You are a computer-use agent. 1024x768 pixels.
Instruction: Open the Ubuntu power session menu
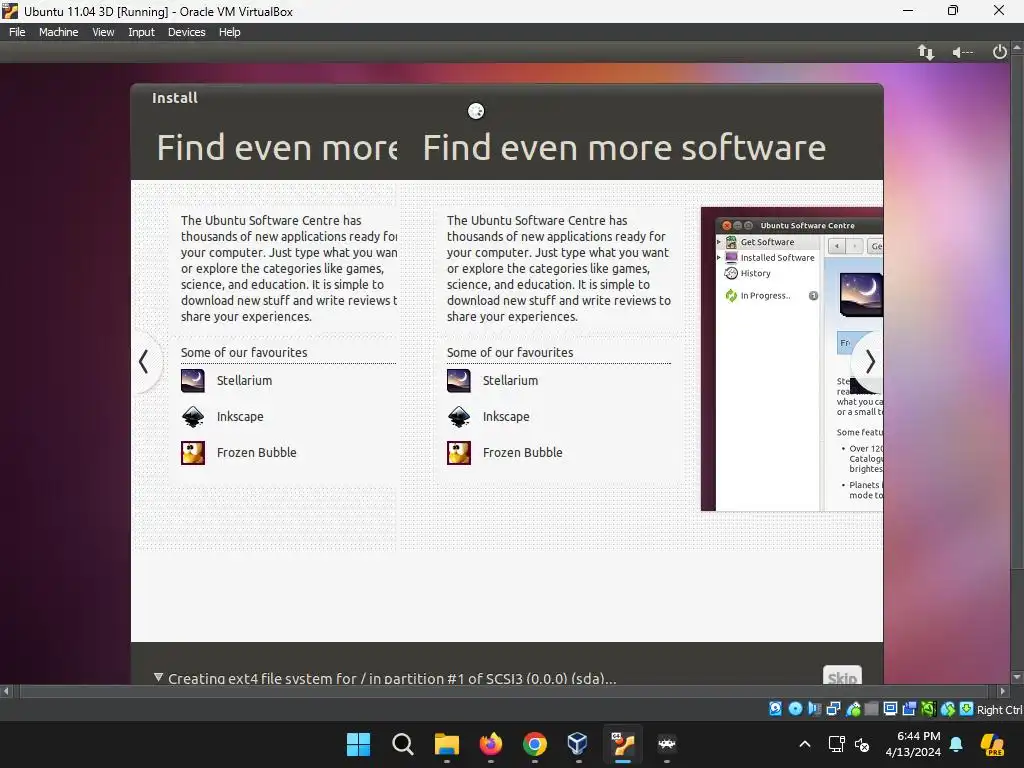999,52
